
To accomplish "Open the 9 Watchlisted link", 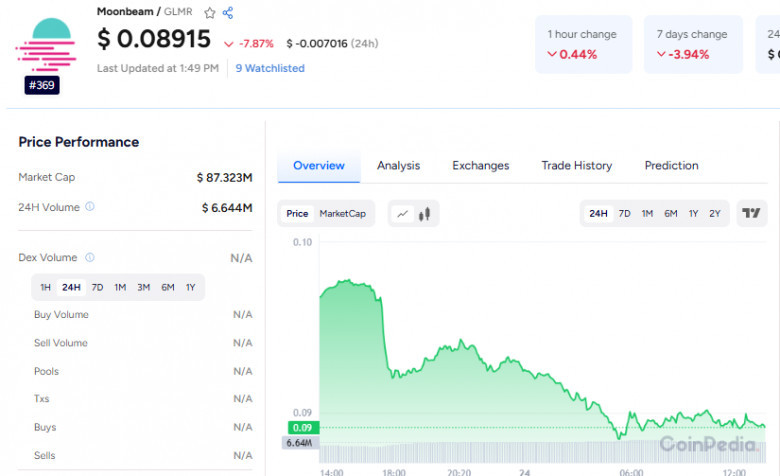I will (270, 68).
